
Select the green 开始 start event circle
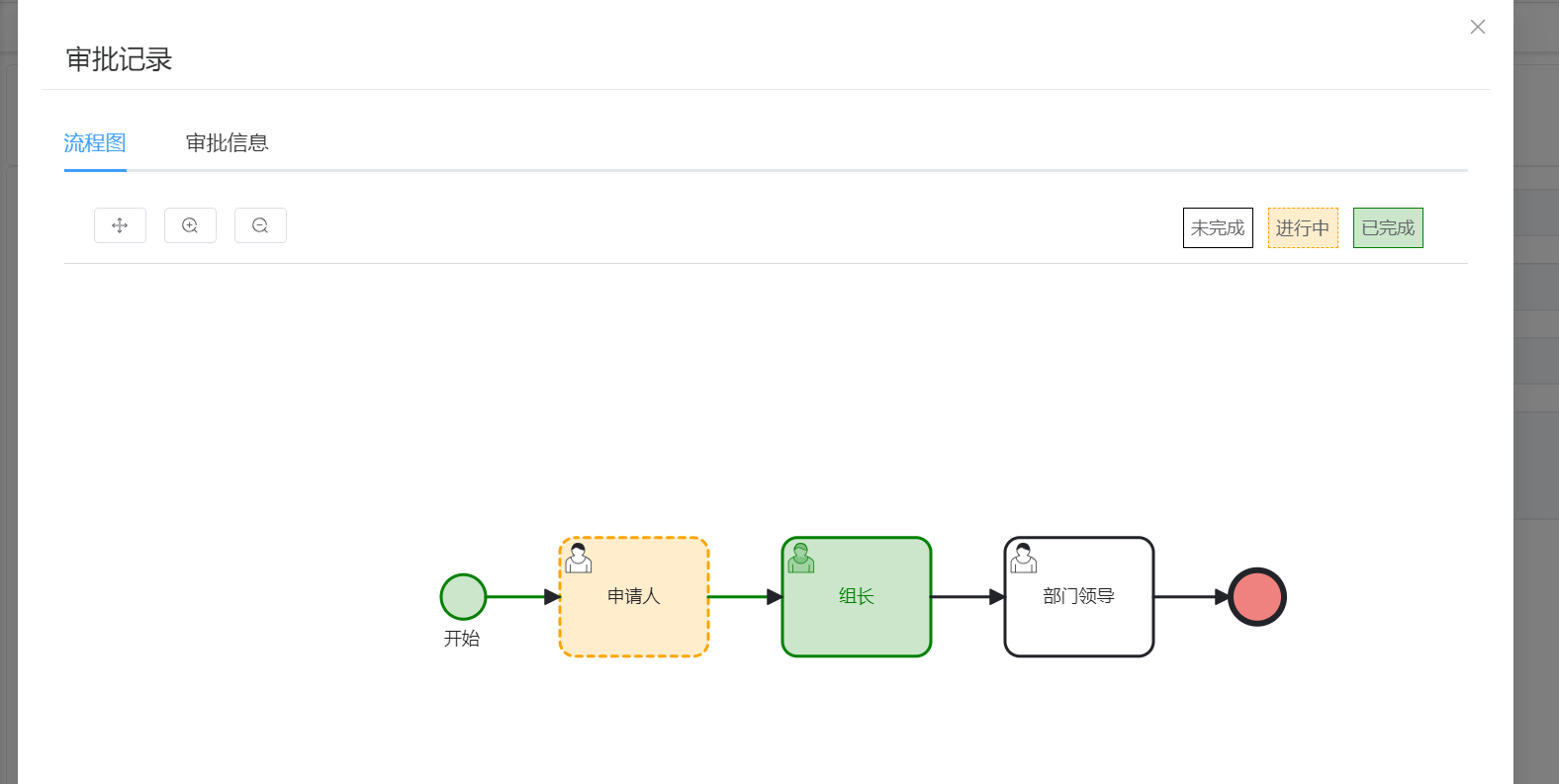click(463, 597)
